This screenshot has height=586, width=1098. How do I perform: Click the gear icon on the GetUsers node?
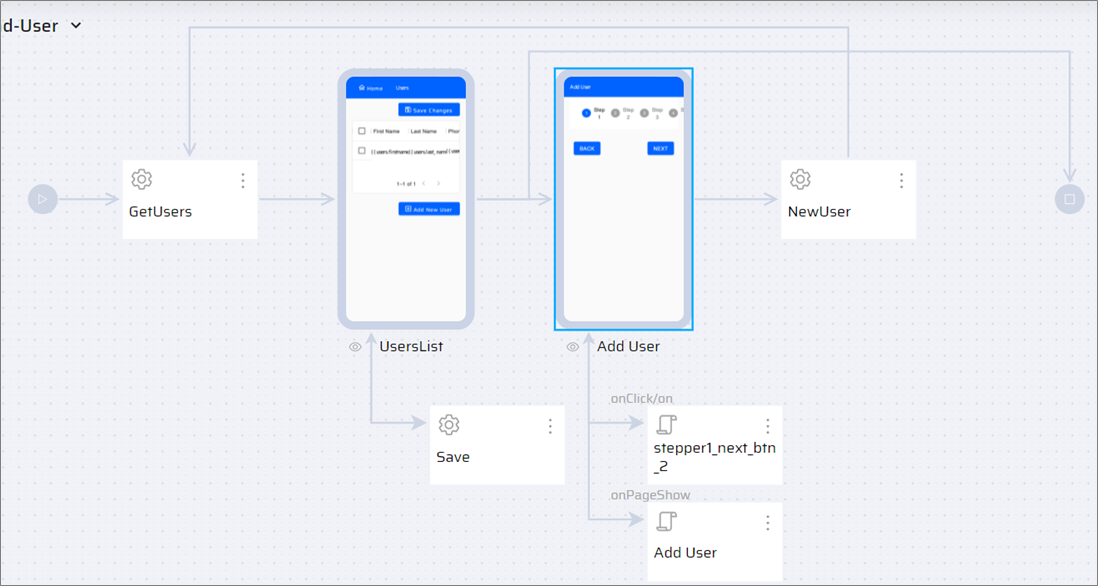[x=141, y=179]
